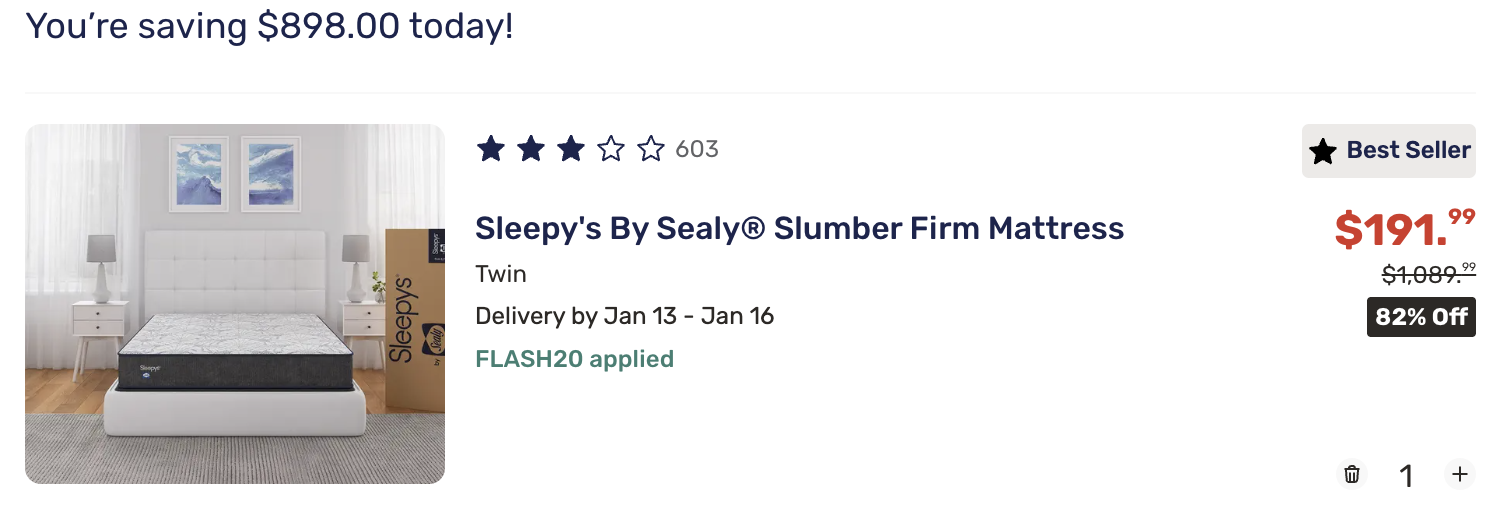This screenshot has height=508, width=1492.
Task: Click the Best Seller badge label
Action: click(1408, 150)
